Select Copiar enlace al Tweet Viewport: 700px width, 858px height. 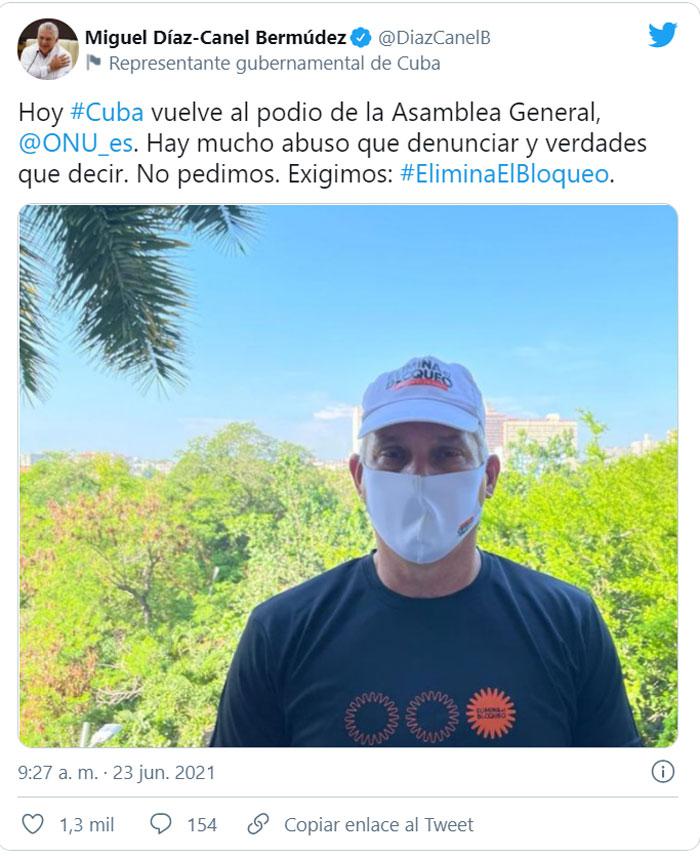tap(379, 825)
